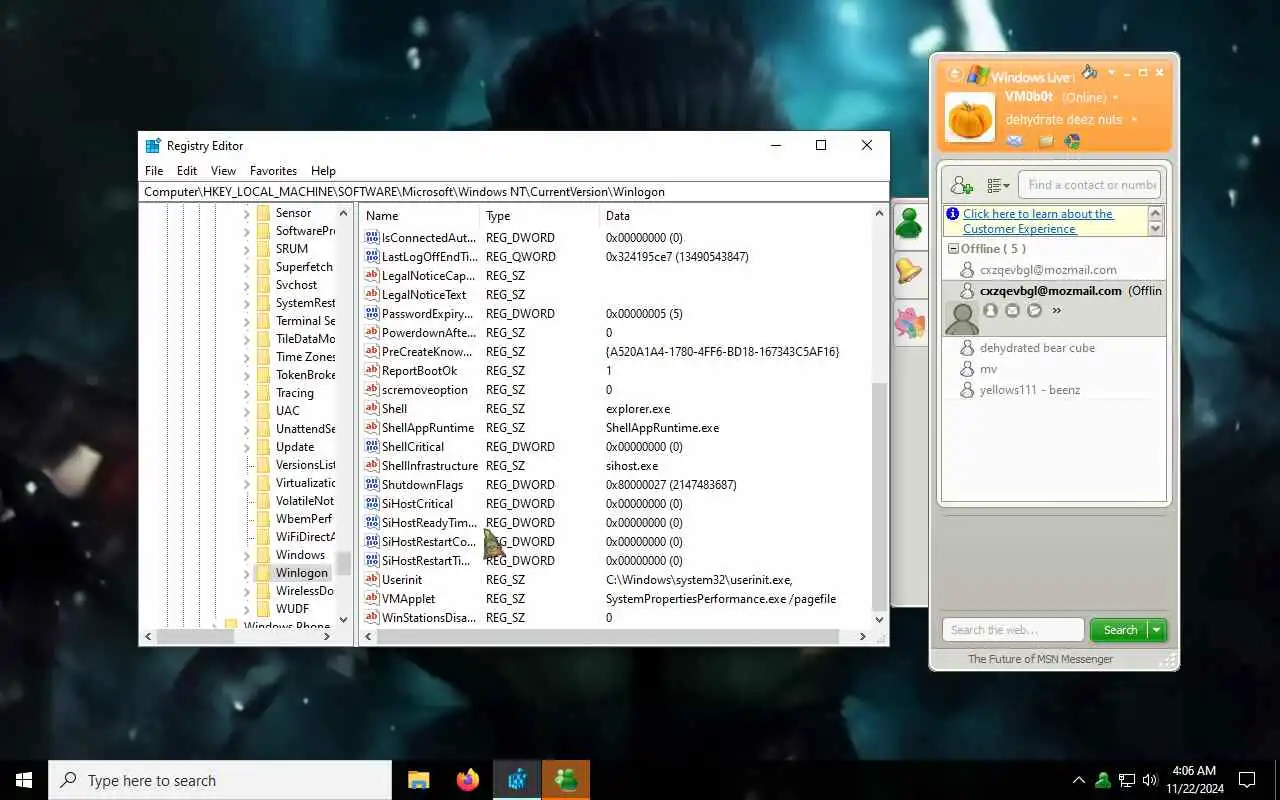The image size is (1280, 800).
Task: Open Firefox from the taskbar
Action: click(467, 780)
